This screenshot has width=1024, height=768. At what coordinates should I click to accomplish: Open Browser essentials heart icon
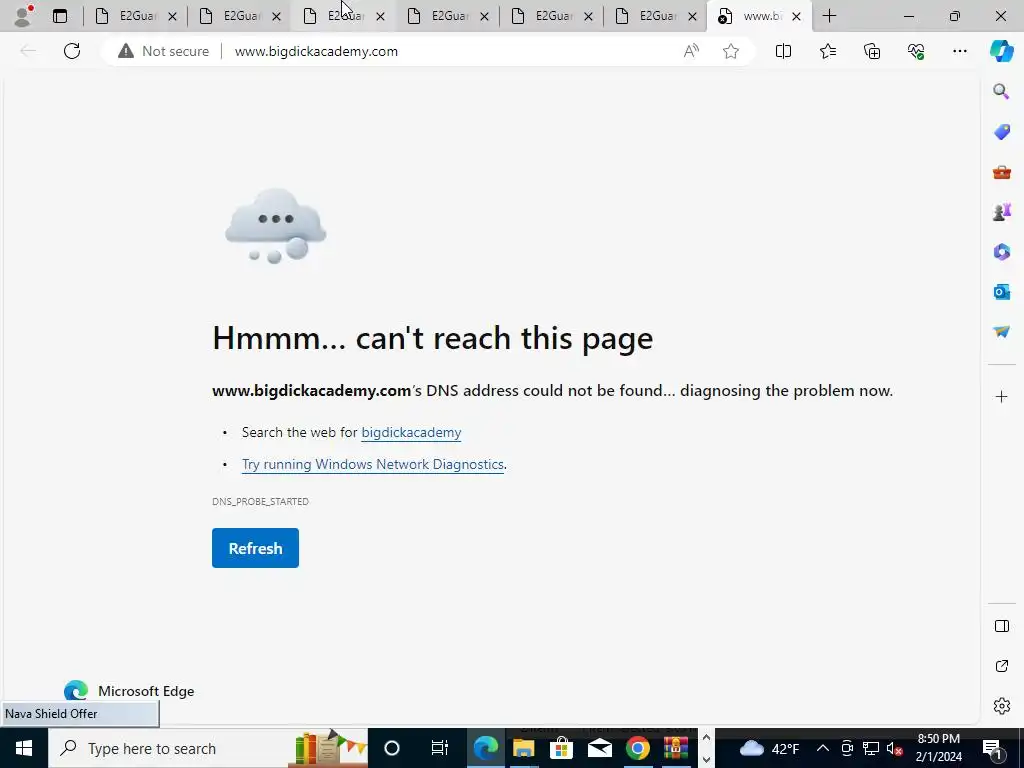pyautogui.click(x=916, y=51)
